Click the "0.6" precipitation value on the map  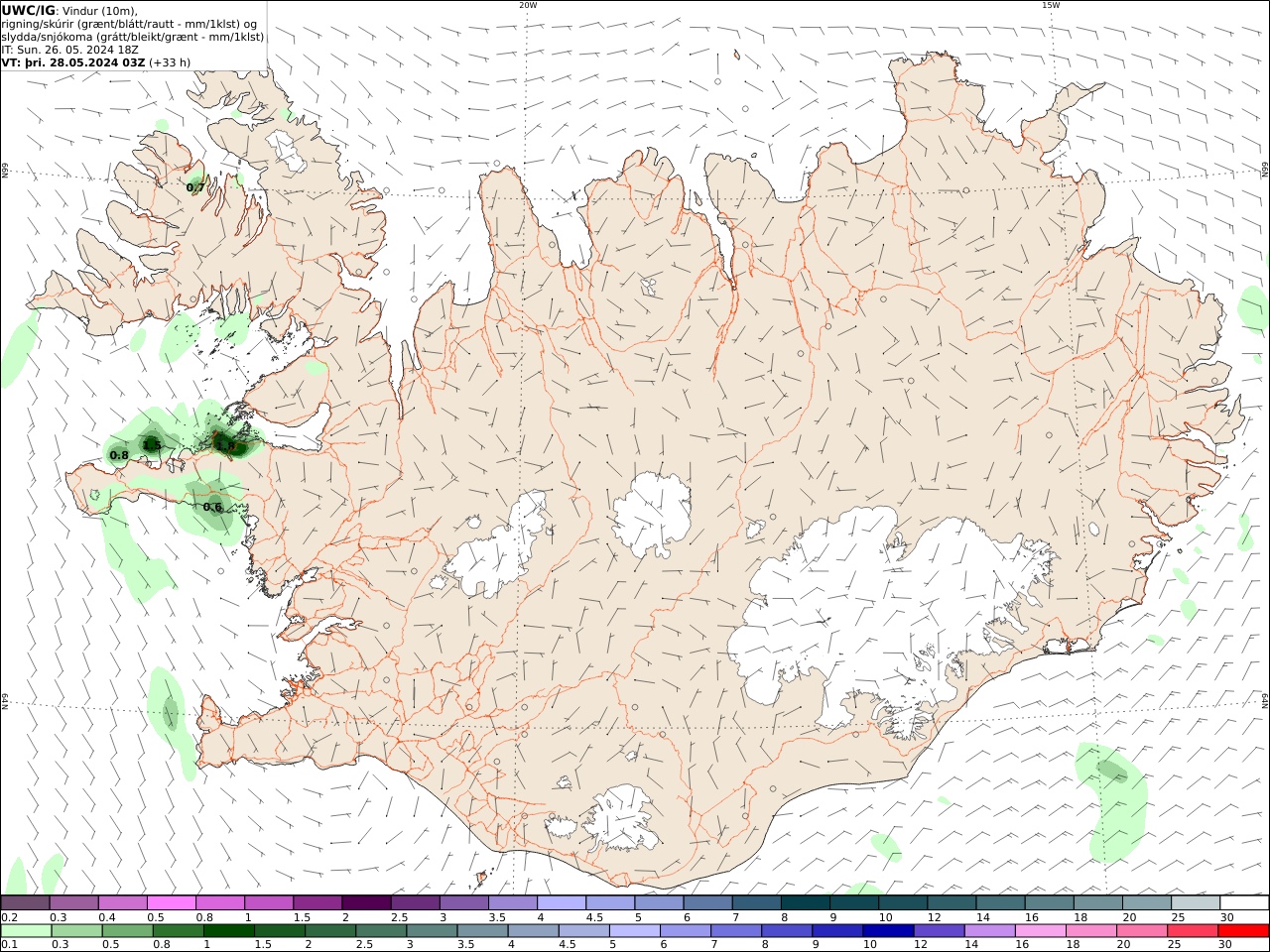click(x=212, y=507)
